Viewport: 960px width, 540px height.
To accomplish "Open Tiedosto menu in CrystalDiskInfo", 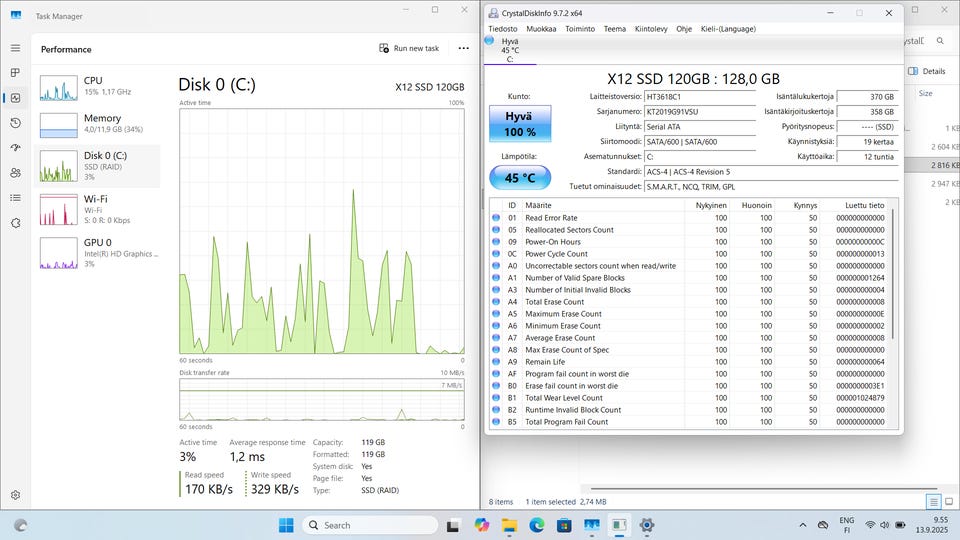I will coord(503,29).
